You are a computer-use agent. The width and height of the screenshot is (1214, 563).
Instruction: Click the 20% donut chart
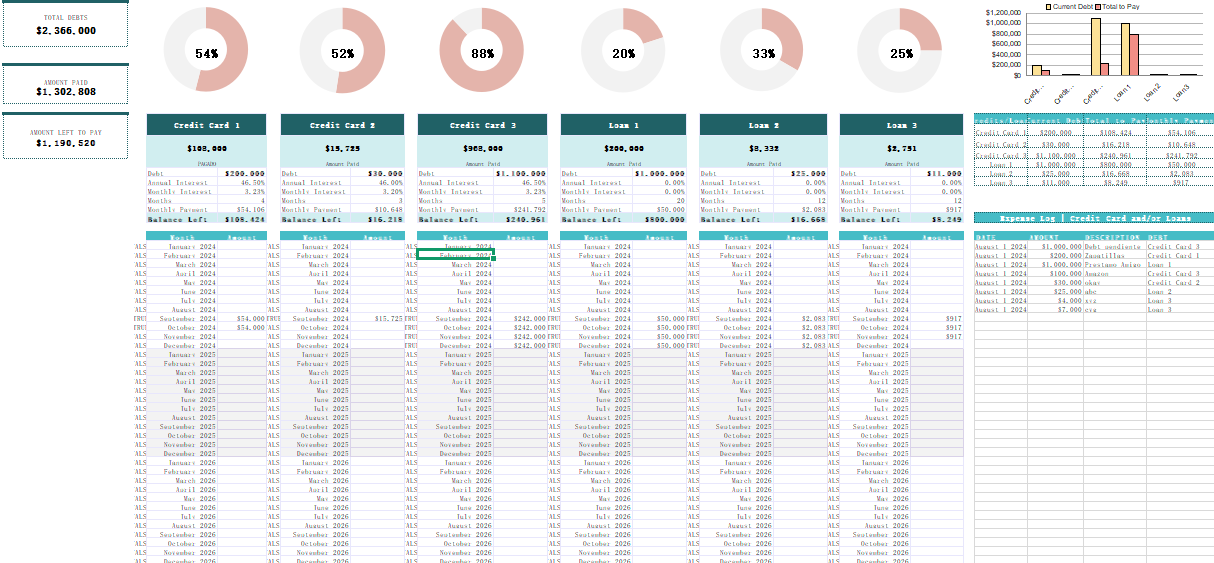coord(623,52)
